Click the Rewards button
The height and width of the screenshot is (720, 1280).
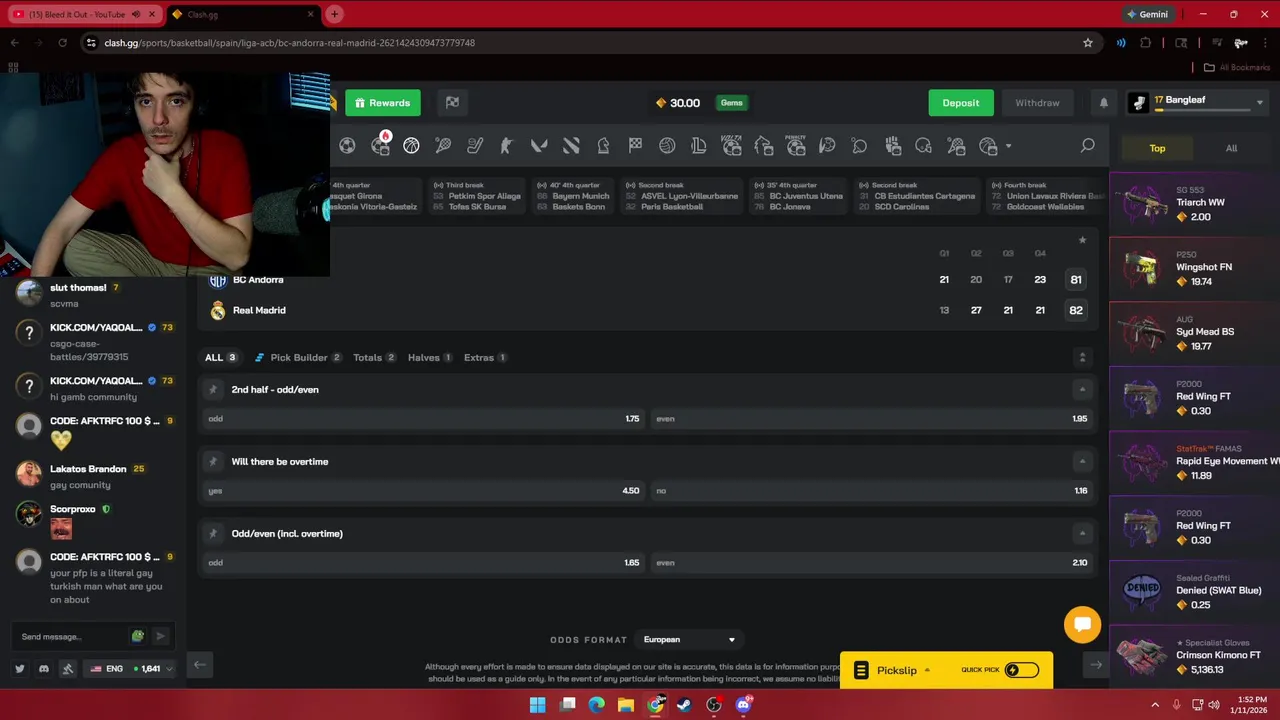383,103
